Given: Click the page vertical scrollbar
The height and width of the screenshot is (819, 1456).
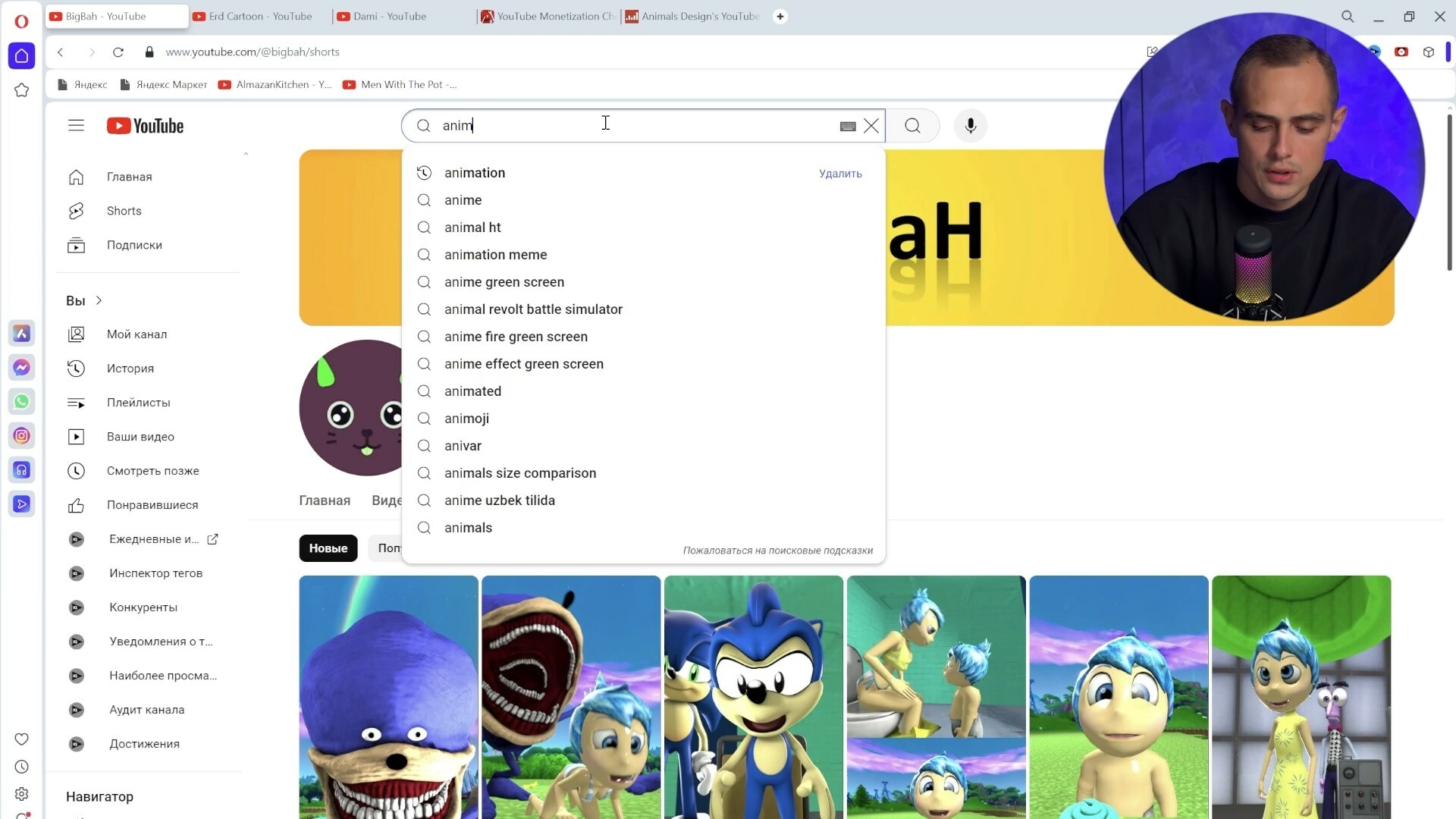Looking at the screenshot, I should [x=1449, y=193].
